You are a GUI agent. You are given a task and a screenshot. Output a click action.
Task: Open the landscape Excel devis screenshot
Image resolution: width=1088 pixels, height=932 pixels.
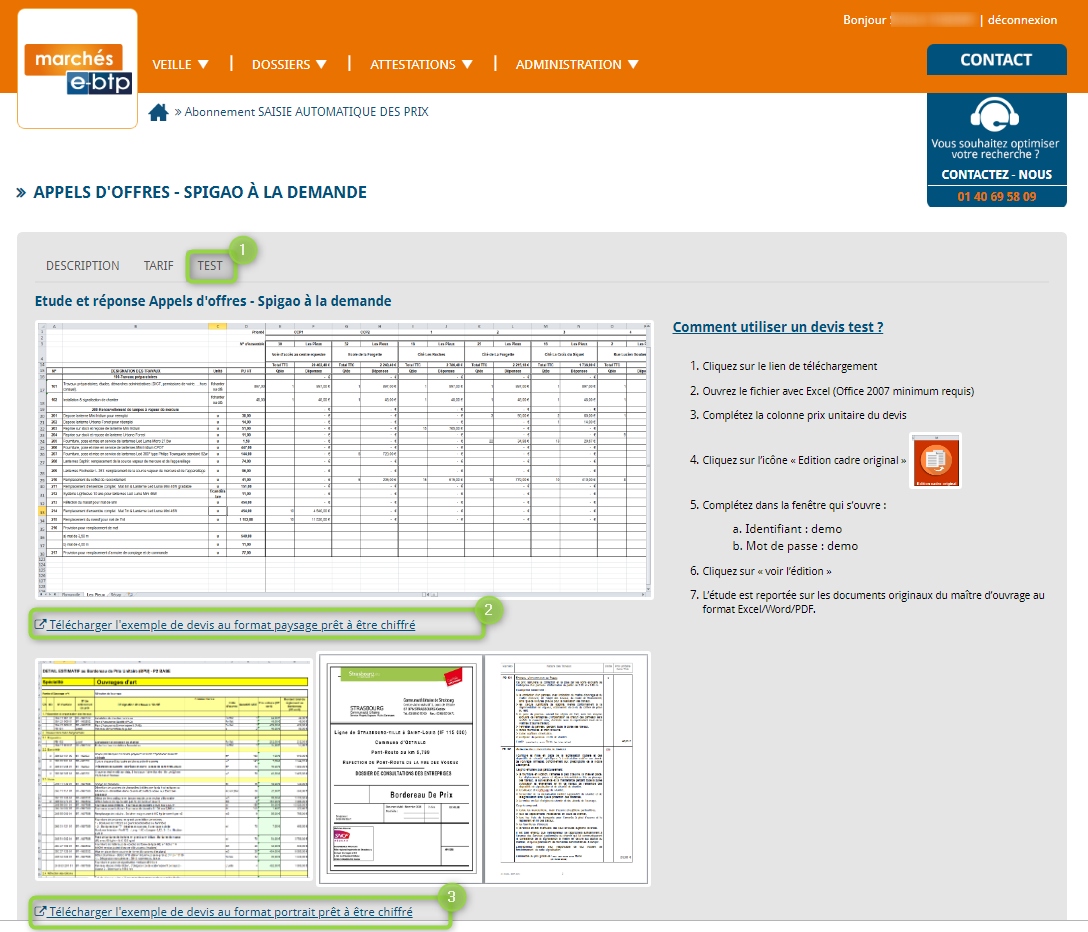344,460
